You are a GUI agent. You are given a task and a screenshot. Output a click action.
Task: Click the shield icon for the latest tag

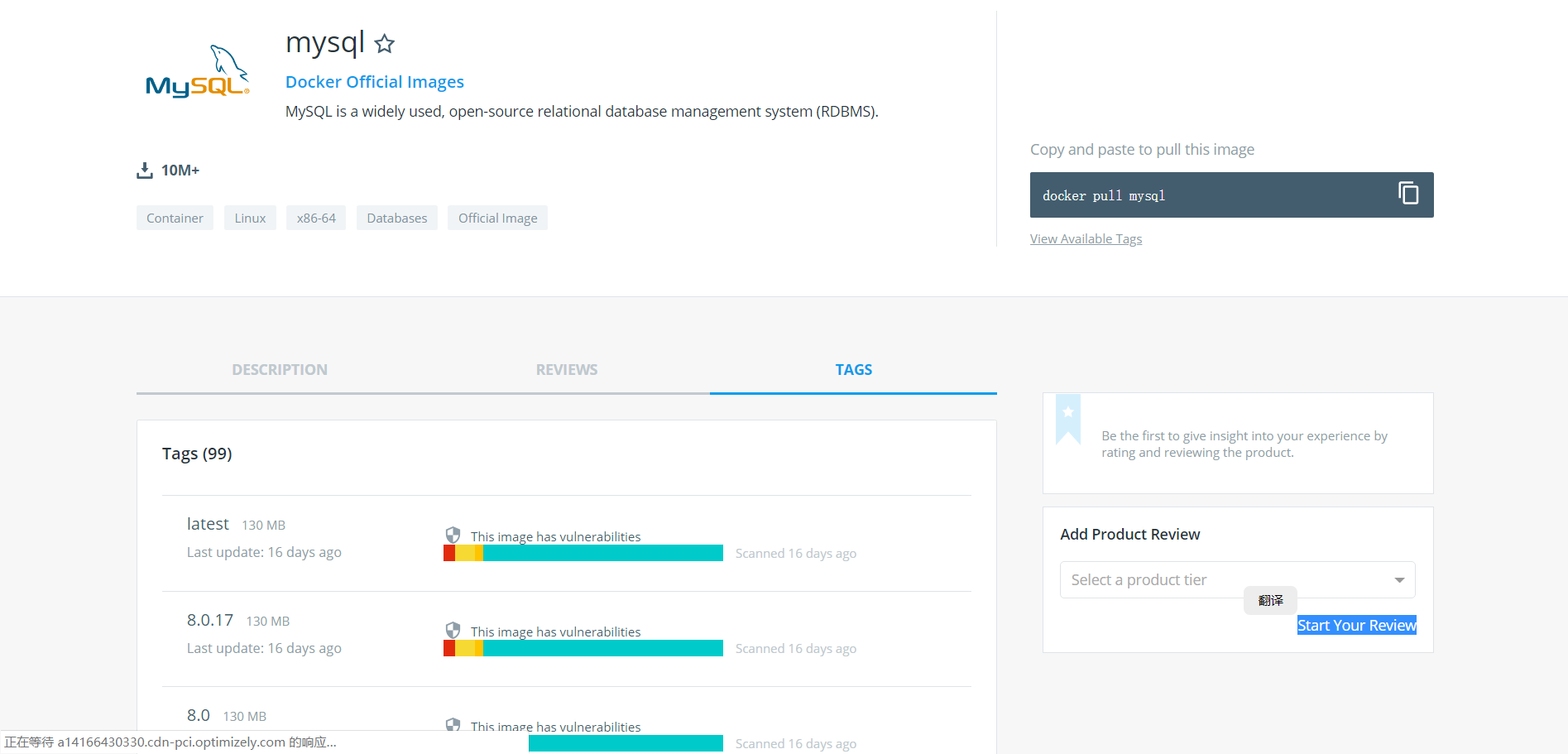pos(453,535)
